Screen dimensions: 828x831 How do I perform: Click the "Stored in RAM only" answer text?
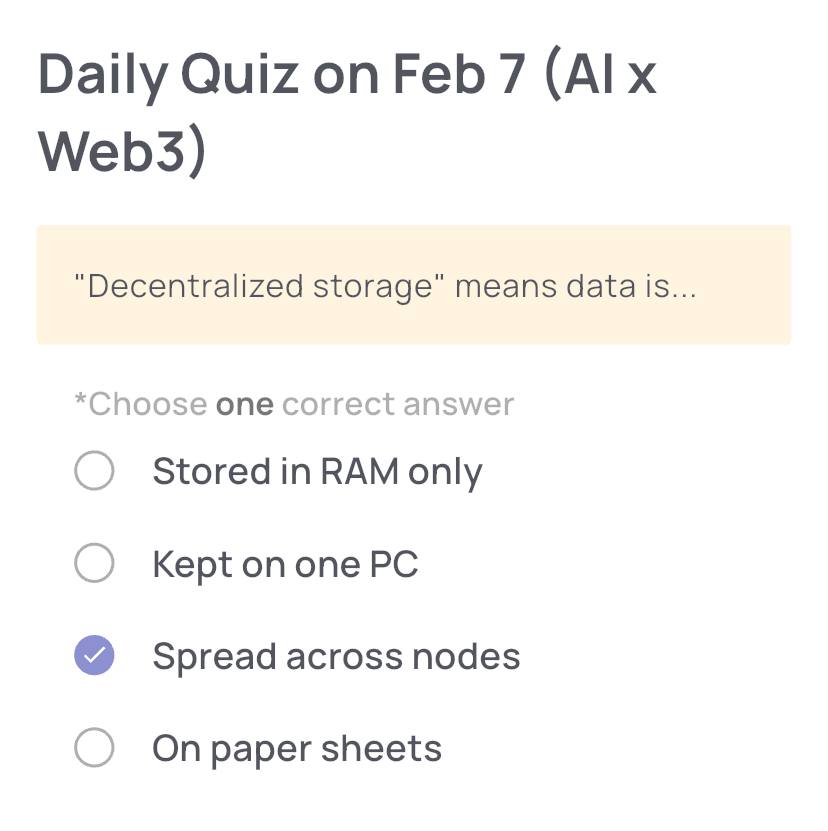point(317,471)
